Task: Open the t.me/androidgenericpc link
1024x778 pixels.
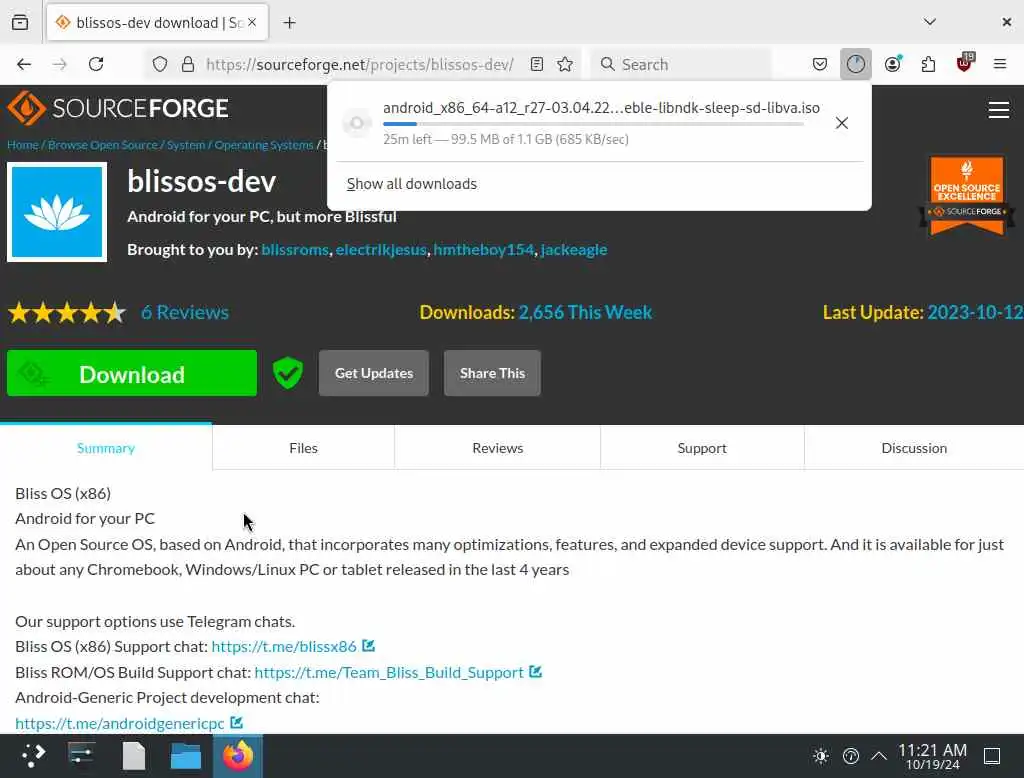Action: coord(120,723)
